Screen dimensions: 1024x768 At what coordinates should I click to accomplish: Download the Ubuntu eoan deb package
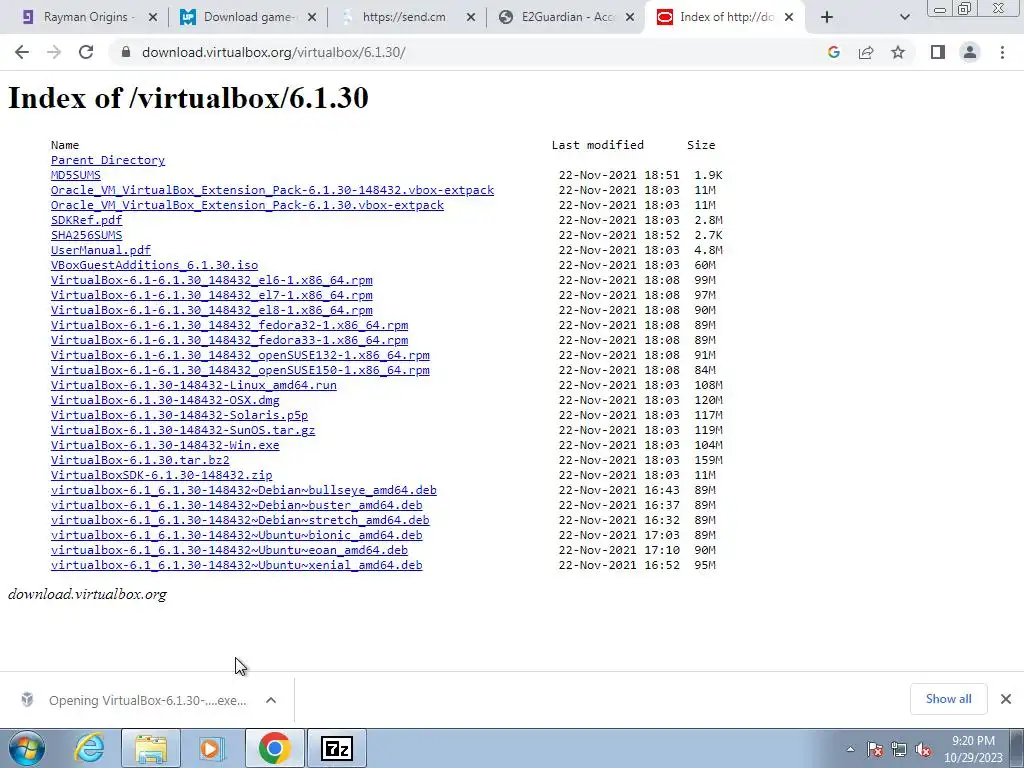click(229, 551)
